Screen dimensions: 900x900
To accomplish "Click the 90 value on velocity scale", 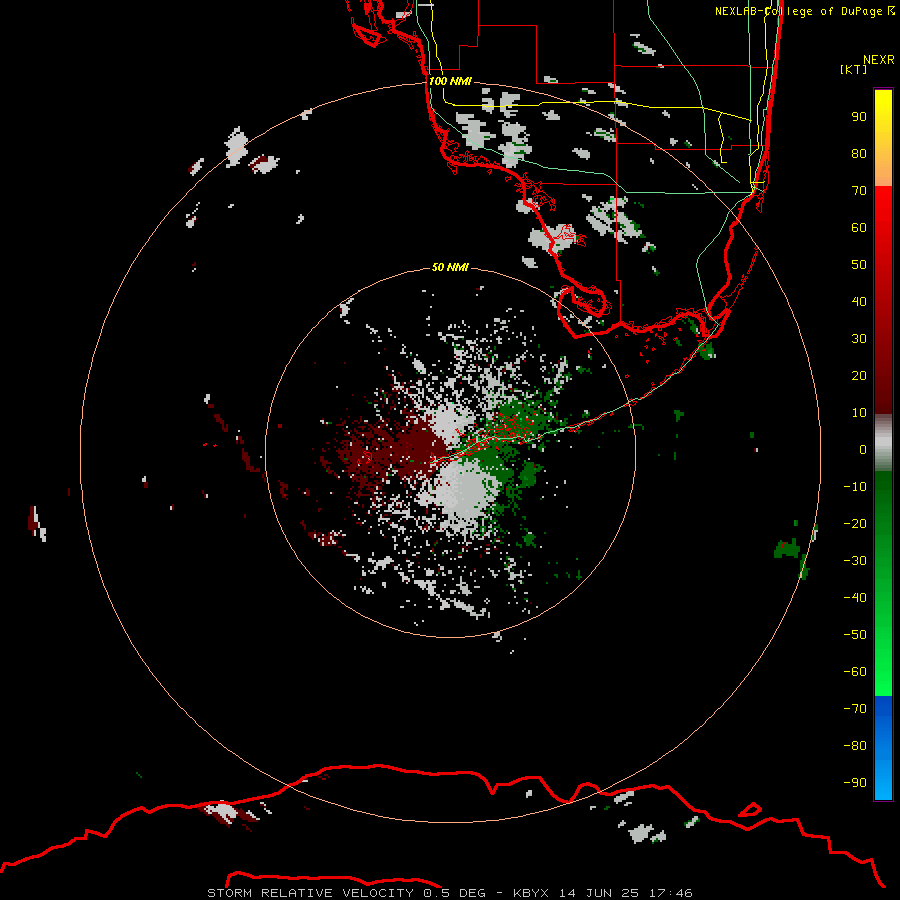I will (x=859, y=117).
